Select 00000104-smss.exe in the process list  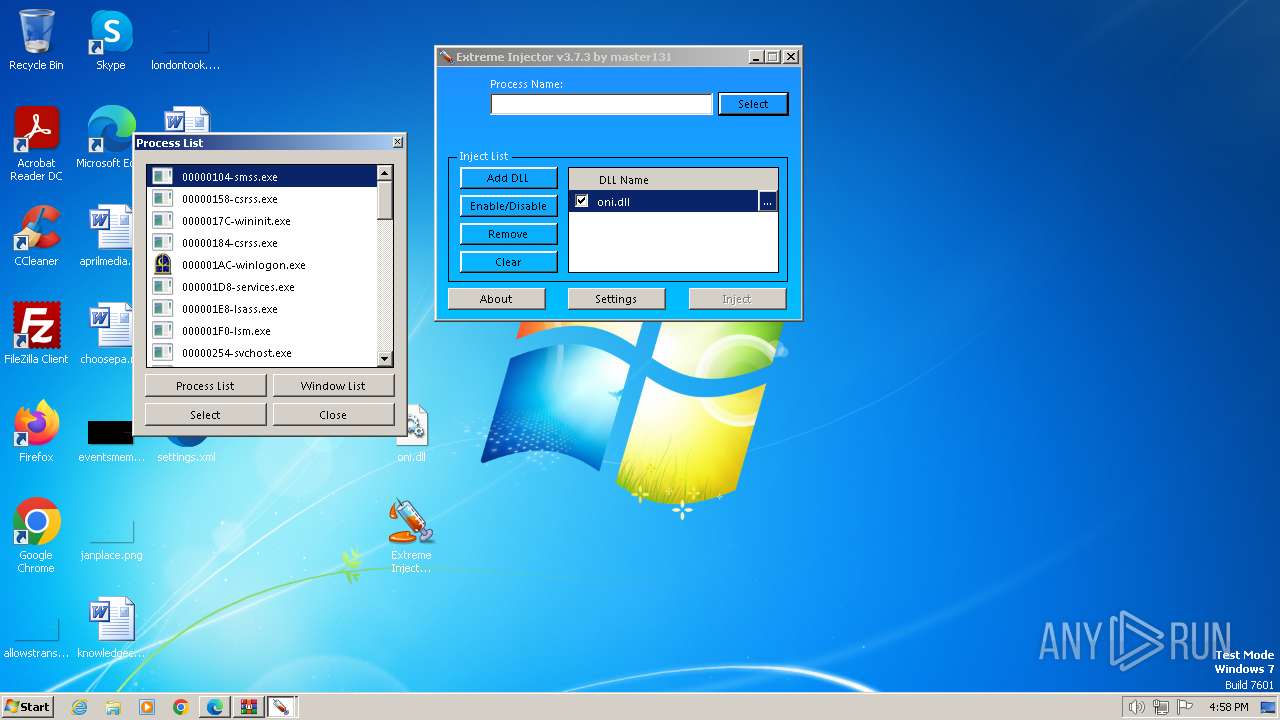click(262, 177)
